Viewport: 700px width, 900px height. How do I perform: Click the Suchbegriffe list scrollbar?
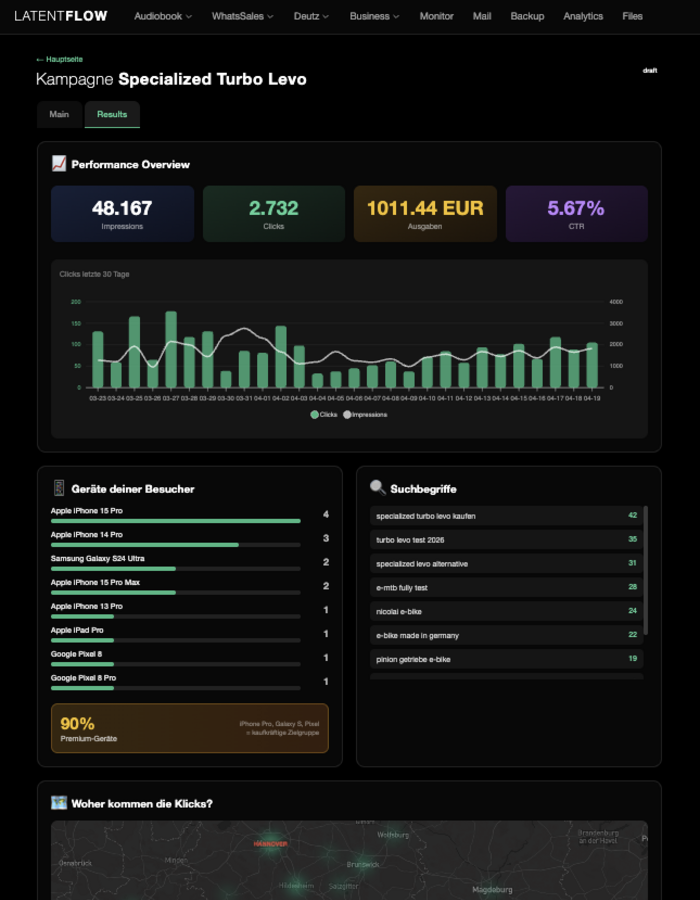(x=646, y=570)
